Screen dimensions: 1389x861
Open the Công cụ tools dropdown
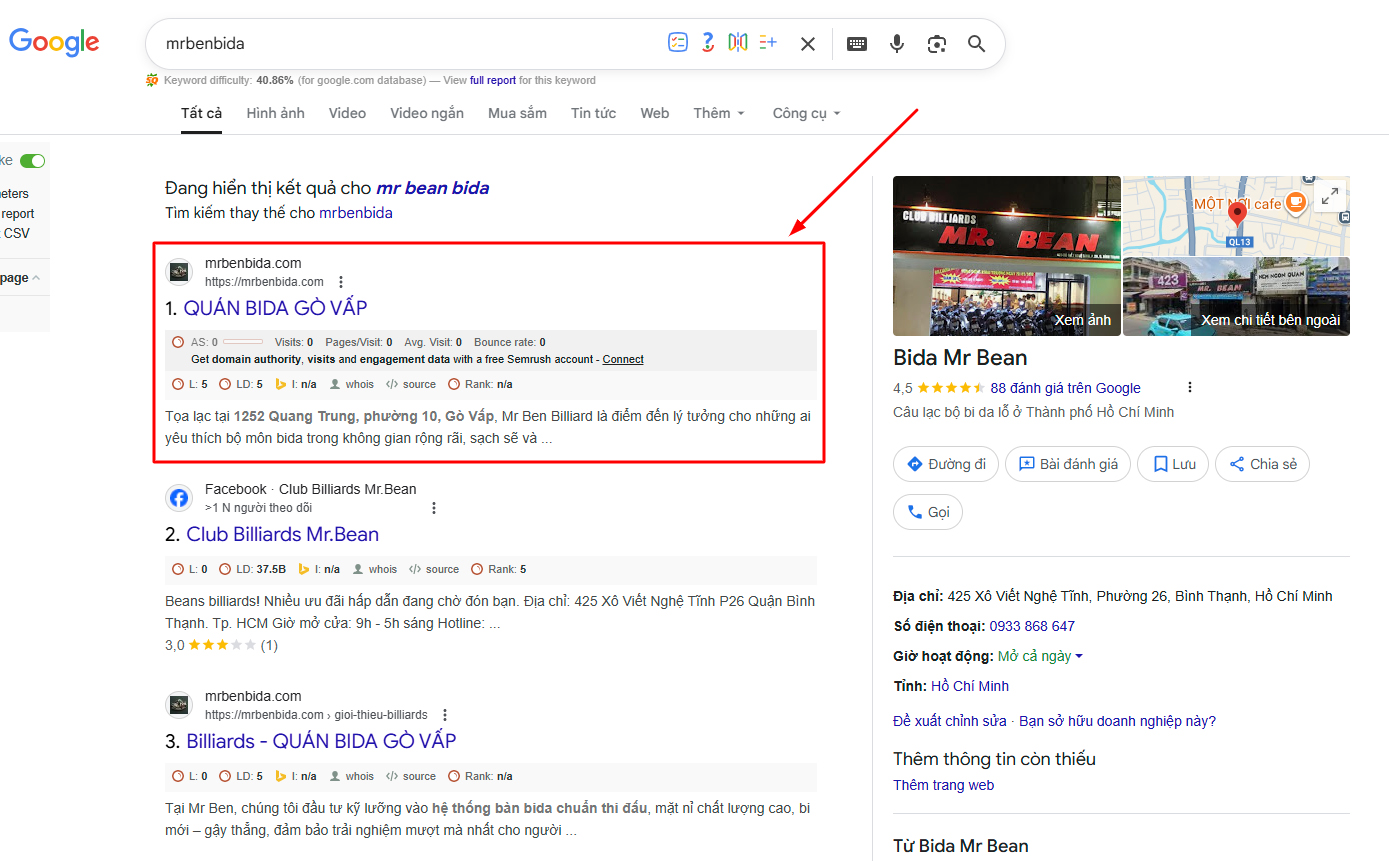(806, 113)
